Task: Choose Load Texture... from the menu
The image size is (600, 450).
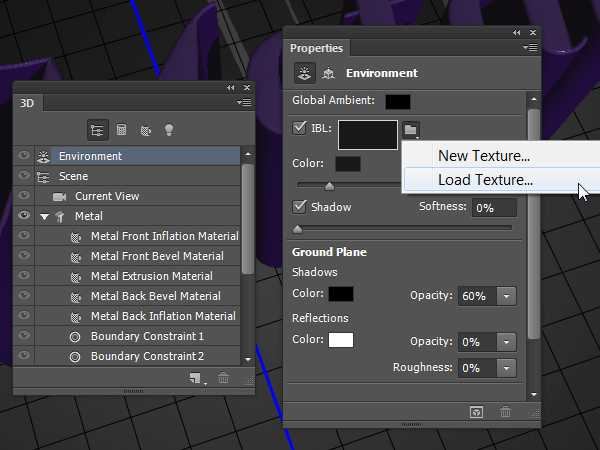Action: pyautogui.click(x=485, y=181)
